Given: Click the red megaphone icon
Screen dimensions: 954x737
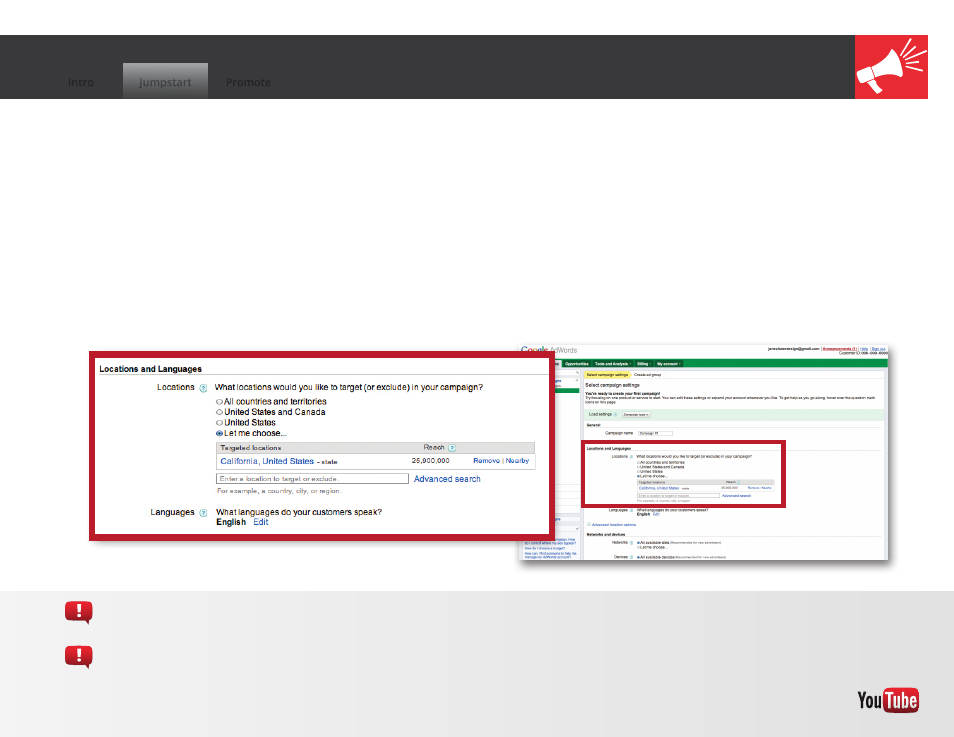Looking at the screenshot, I should 891,67.
